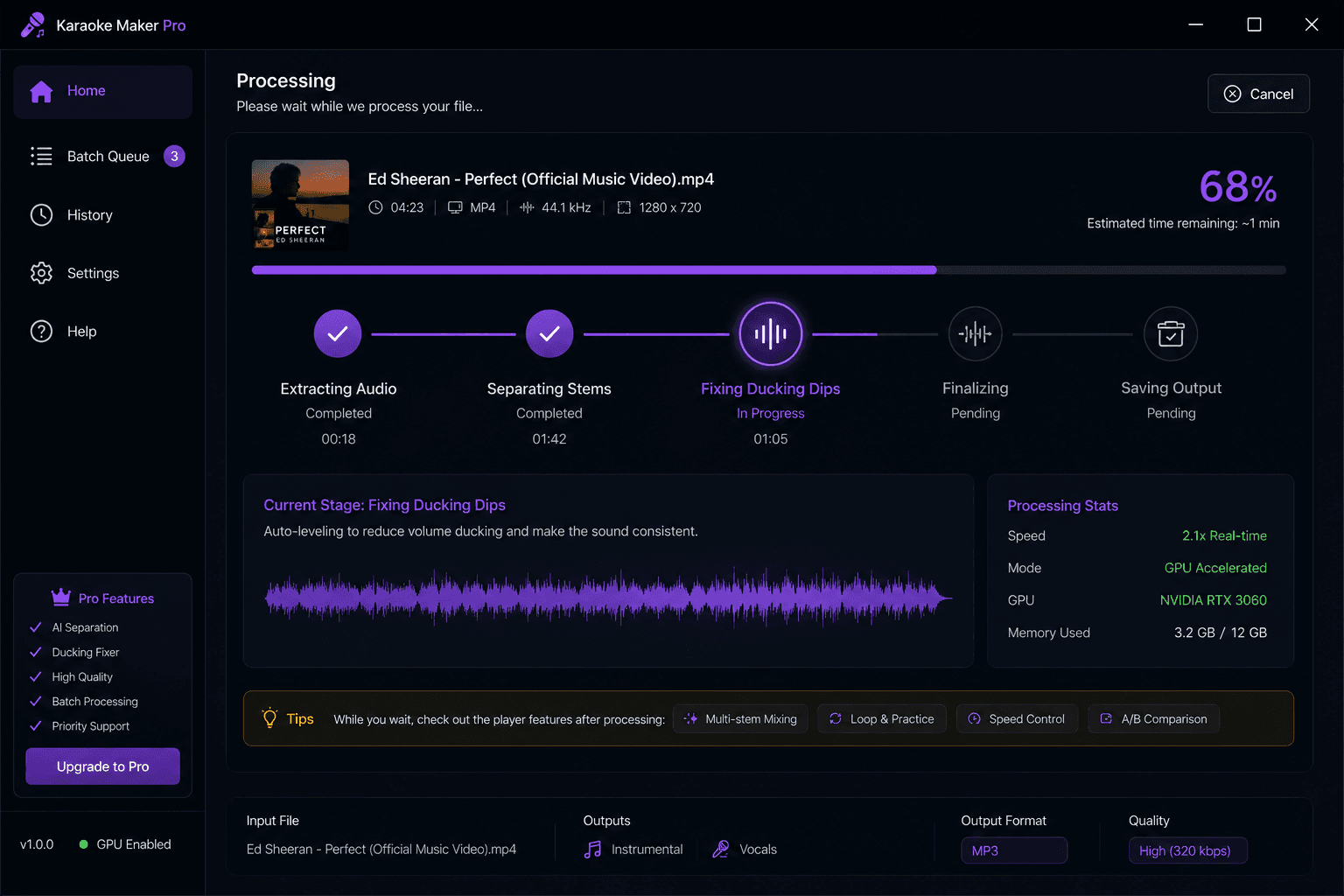Cancel the processing job
The width and height of the screenshot is (1344, 896).
point(1258,94)
